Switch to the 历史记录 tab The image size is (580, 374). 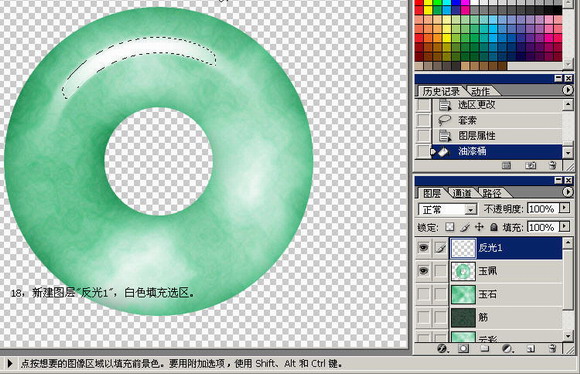[x=441, y=91]
